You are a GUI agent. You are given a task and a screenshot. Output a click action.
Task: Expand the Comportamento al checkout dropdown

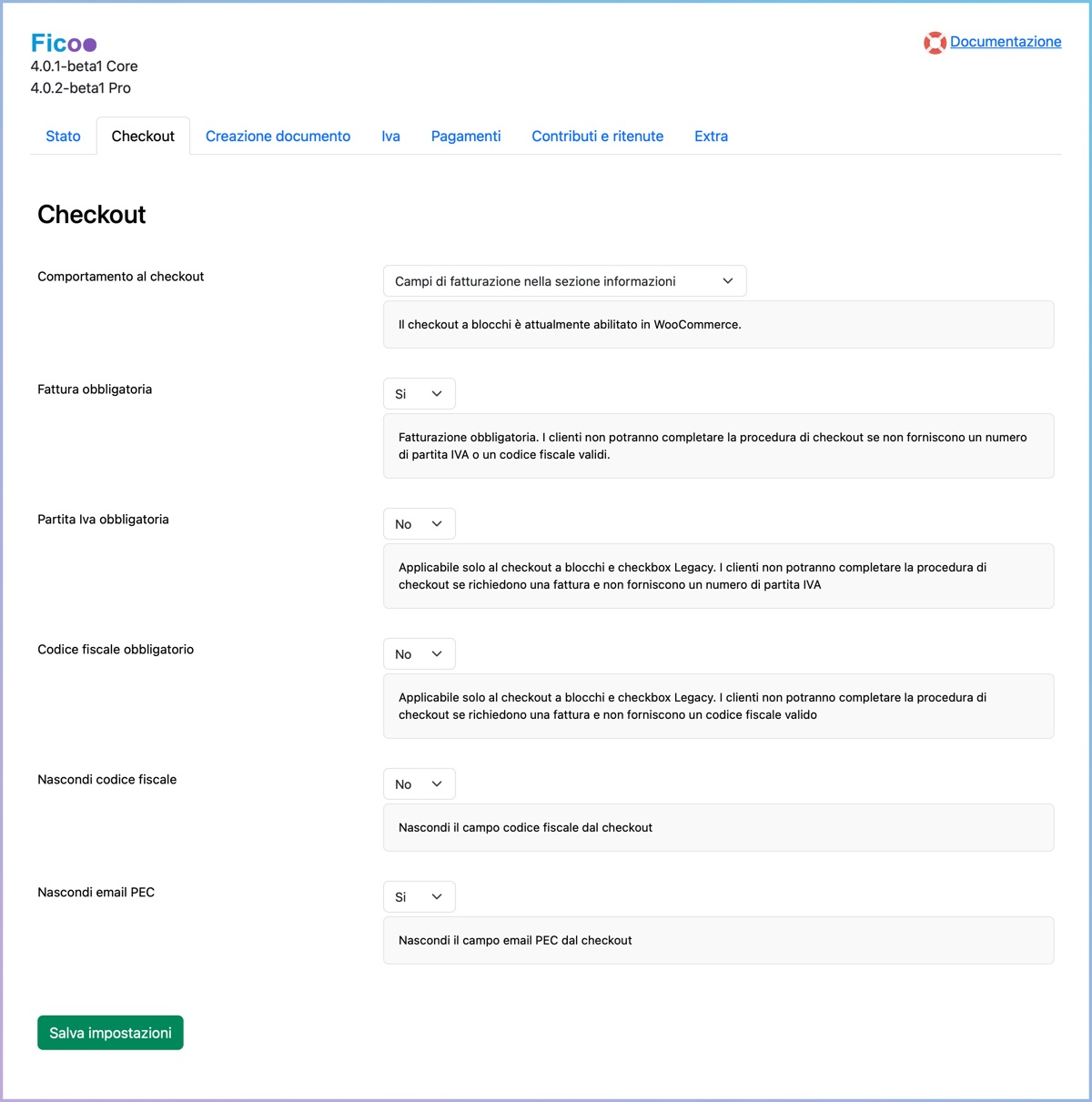[x=564, y=281]
